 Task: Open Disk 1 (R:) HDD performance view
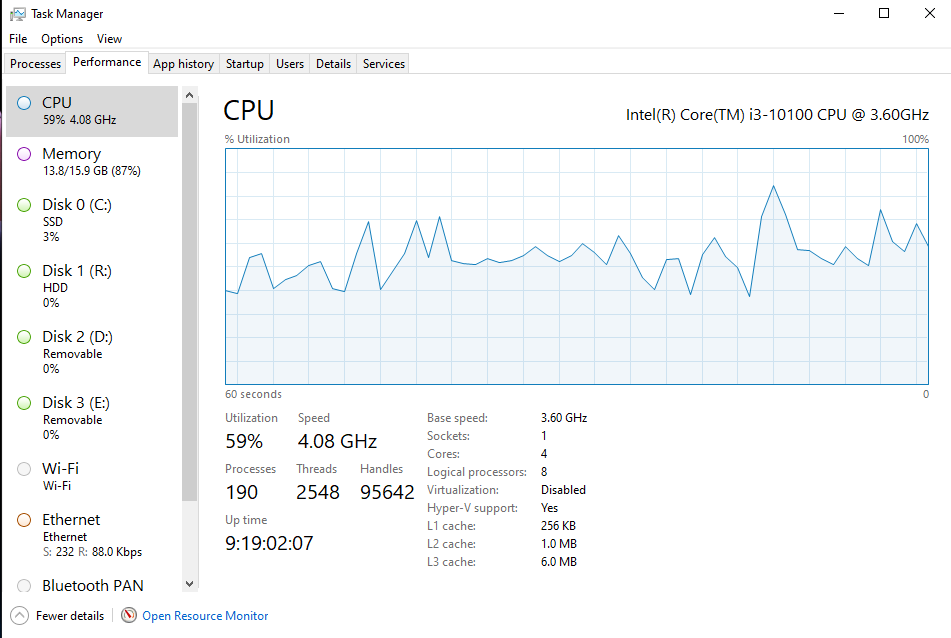tap(23, 271)
